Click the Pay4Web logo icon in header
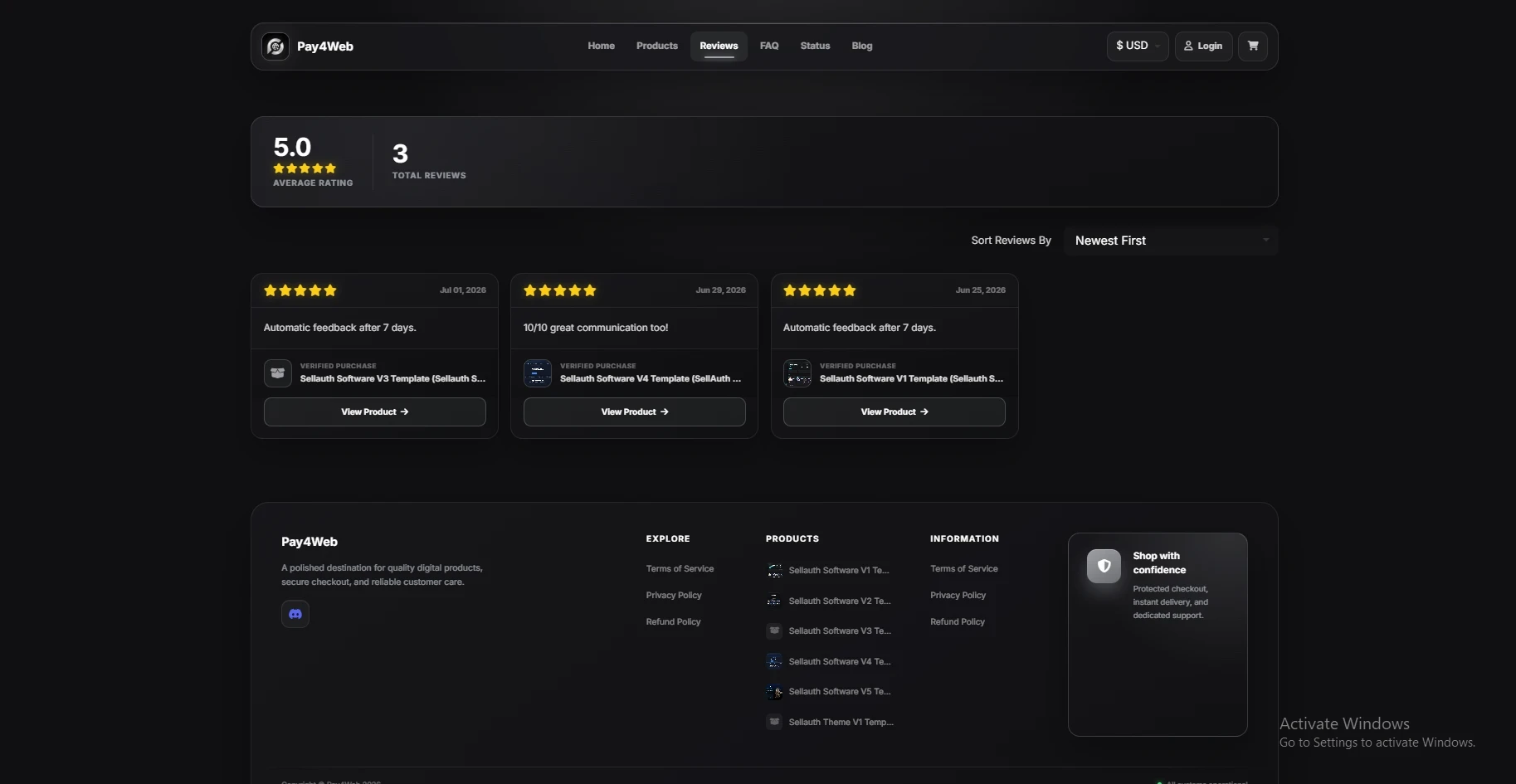Viewport: 1516px width, 784px height. click(275, 46)
